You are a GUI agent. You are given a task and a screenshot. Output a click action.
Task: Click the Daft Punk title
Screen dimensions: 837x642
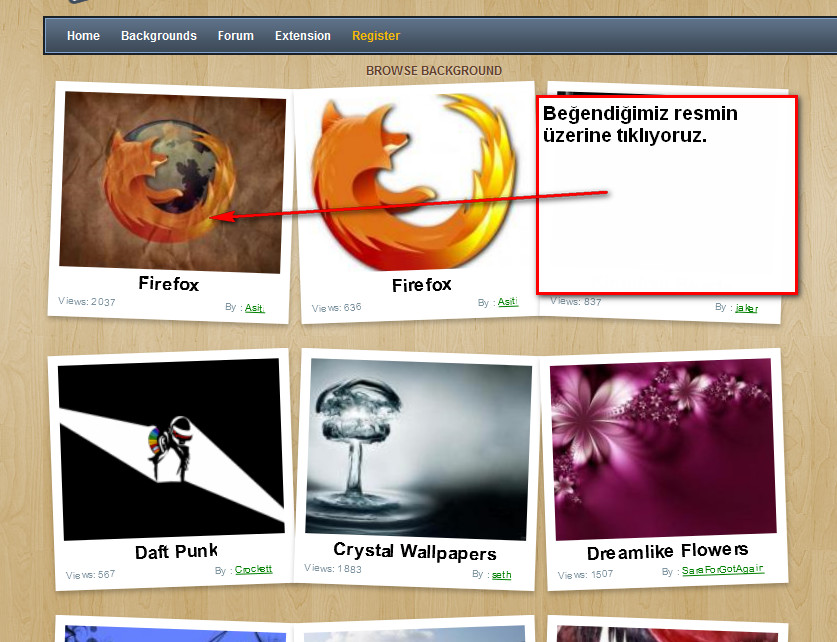tap(176, 552)
